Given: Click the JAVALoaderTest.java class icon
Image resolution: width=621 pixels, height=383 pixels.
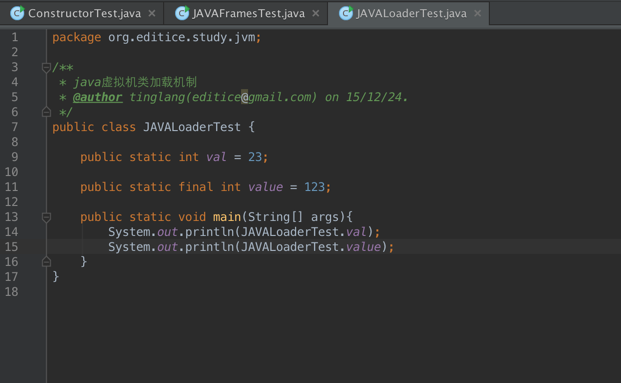Looking at the screenshot, I should 346,13.
